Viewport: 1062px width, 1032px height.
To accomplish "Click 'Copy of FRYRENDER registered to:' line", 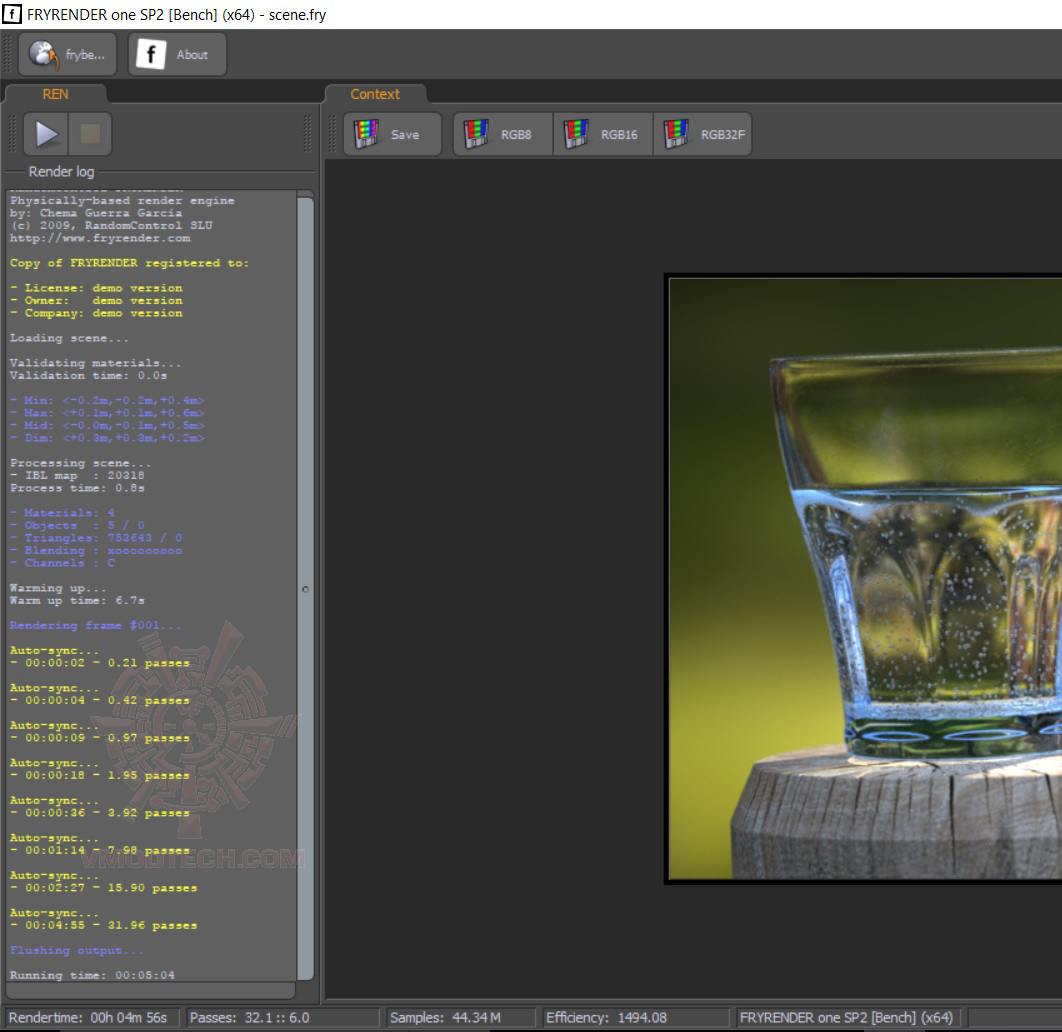I will pyautogui.click(x=129, y=263).
